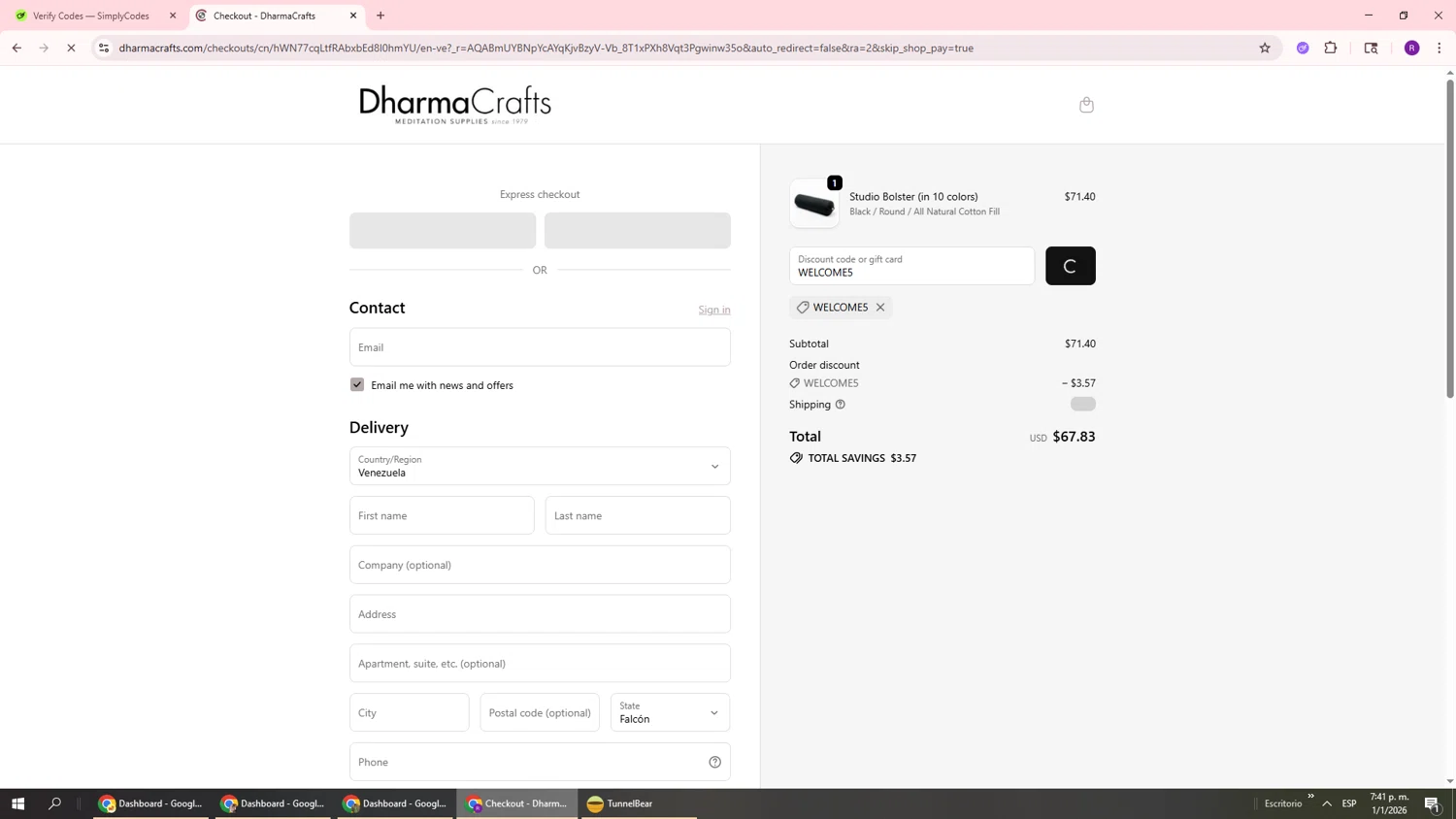Open Chrome three-dot menu
The width and height of the screenshot is (1456, 819).
point(1439,48)
